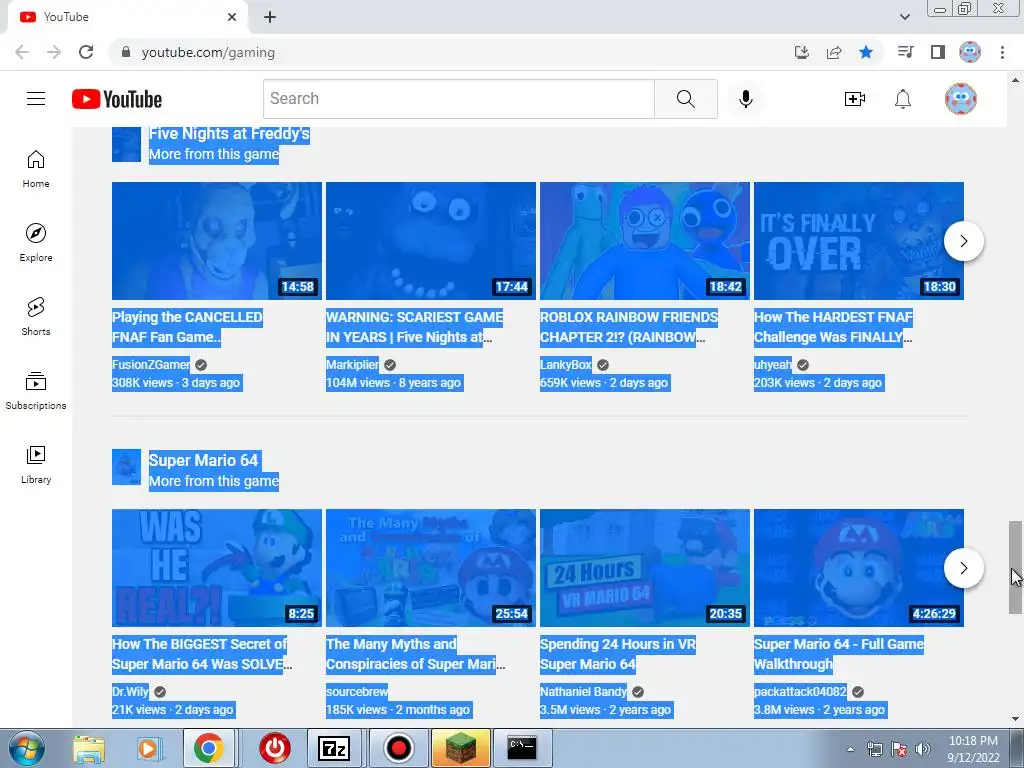The image size is (1024, 768).
Task: Click the browser forward arrow
Action: (54, 52)
